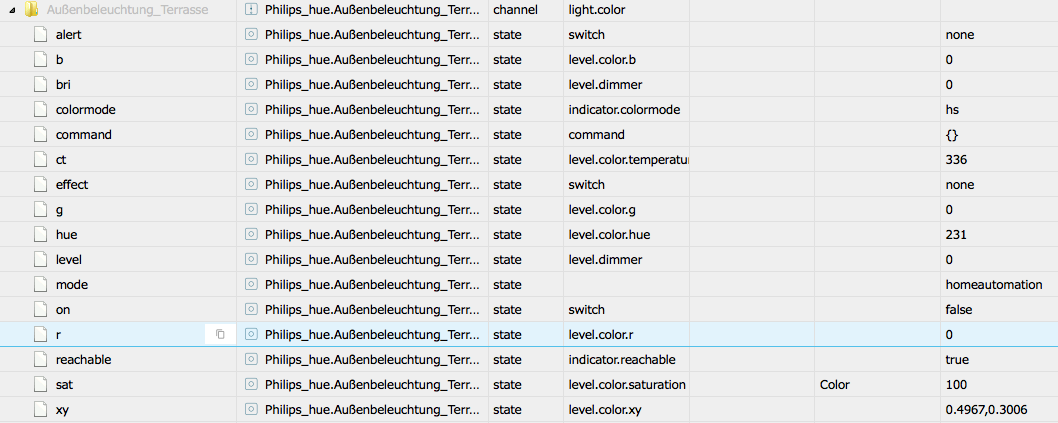Click the true value of reachable
This screenshot has height=423, width=1058.
point(957,360)
